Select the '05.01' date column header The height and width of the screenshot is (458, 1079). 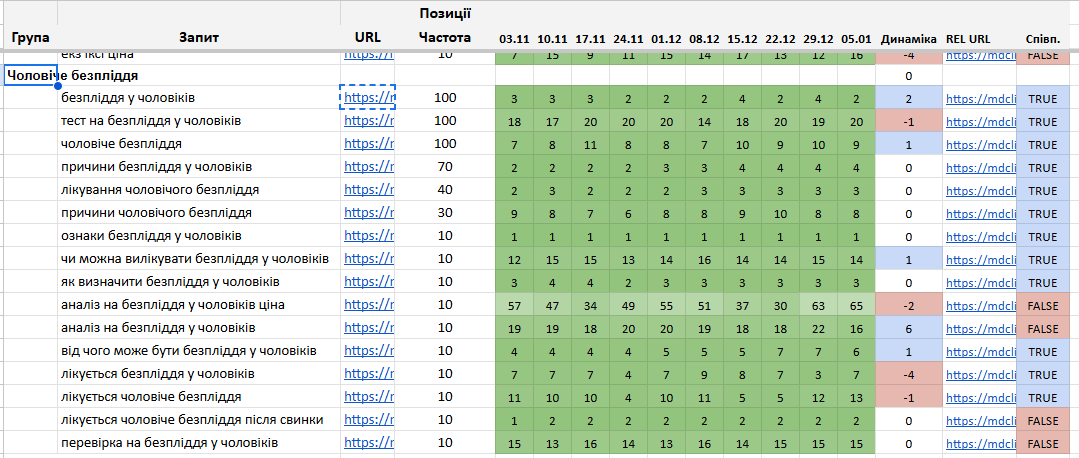pyautogui.click(x=856, y=39)
